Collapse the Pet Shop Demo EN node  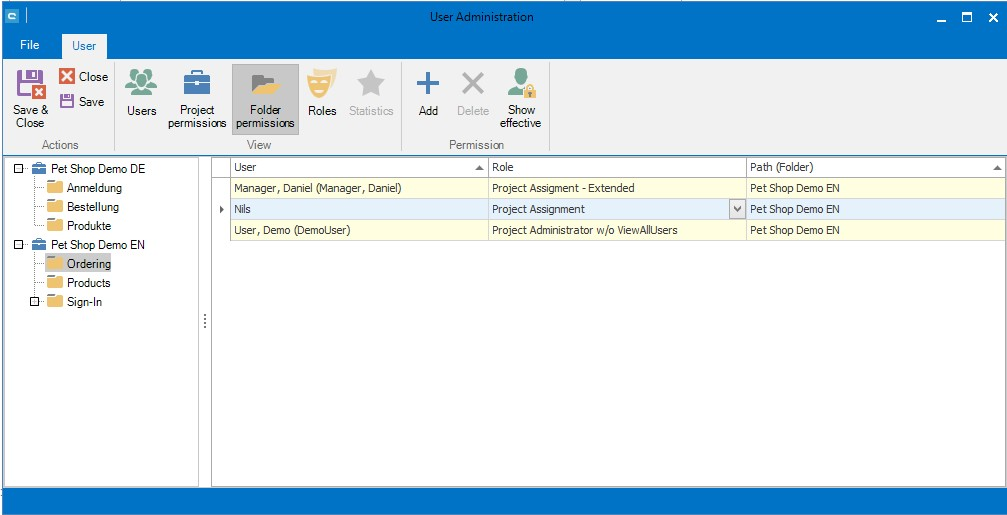click(19, 245)
